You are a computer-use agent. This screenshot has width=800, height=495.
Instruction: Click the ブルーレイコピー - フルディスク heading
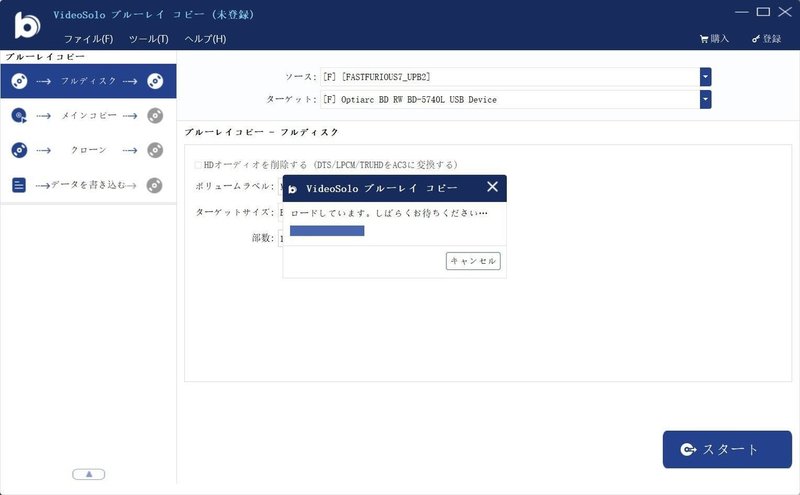click(261, 132)
